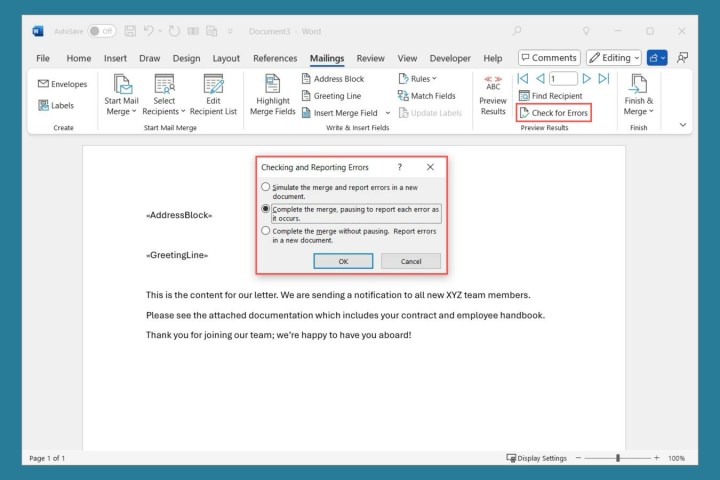The width and height of the screenshot is (720, 480).
Task: Select Simulate the merge radio option
Action: point(265,187)
